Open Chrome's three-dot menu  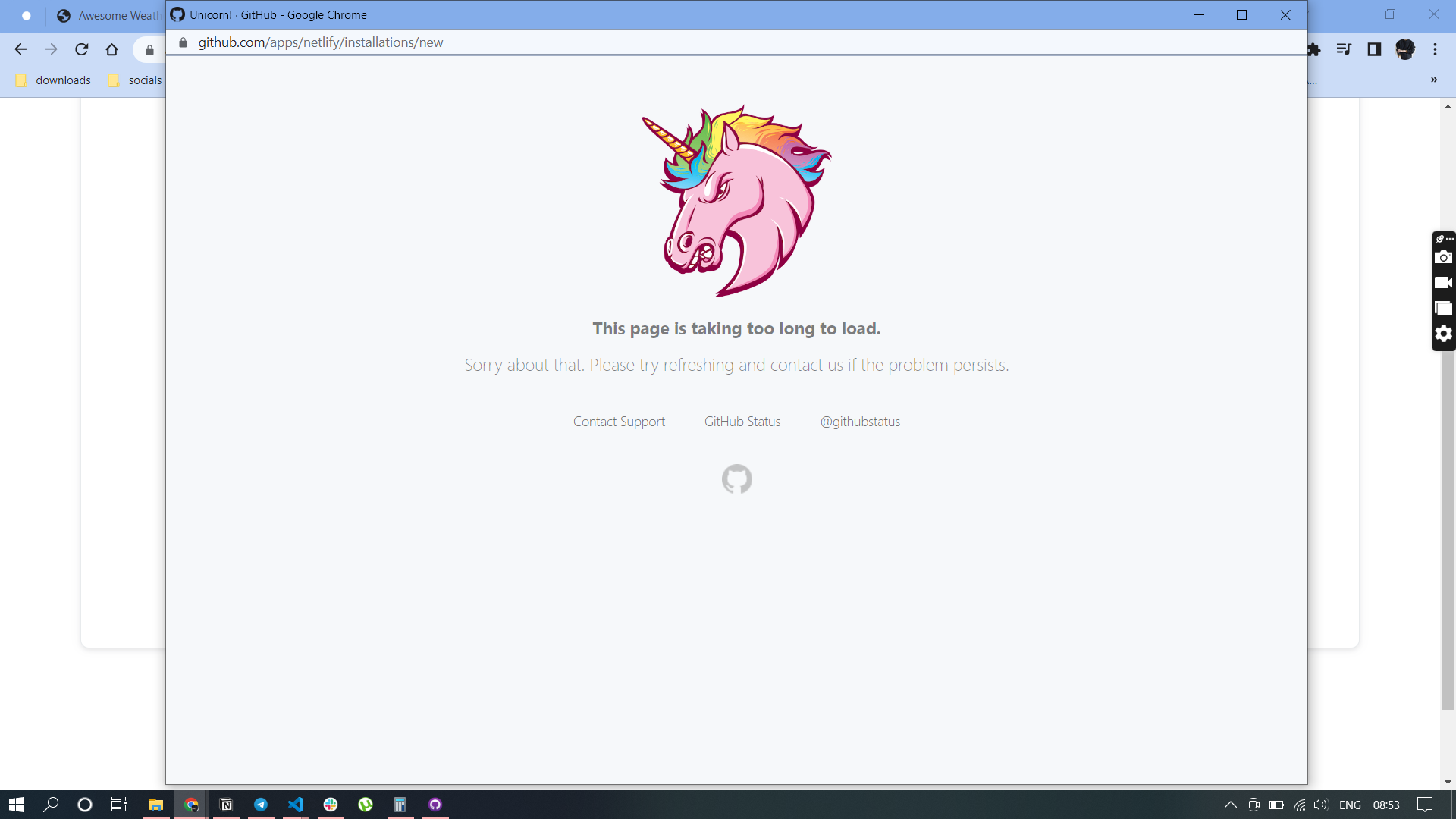tap(1436, 49)
